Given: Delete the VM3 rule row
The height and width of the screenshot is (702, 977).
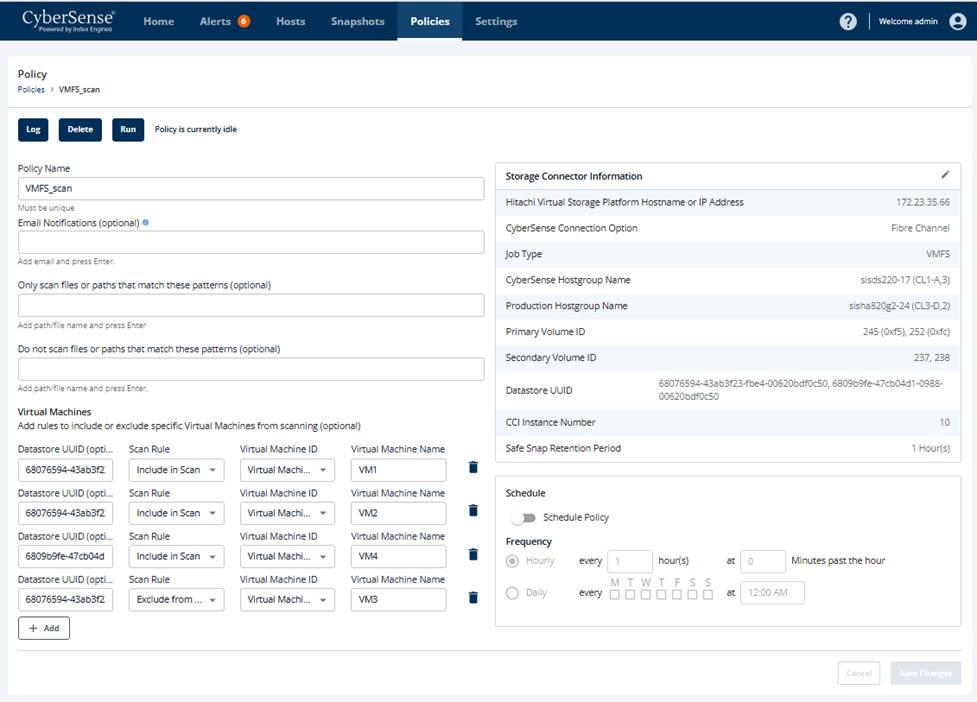Looking at the screenshot, I should point(473,597).
